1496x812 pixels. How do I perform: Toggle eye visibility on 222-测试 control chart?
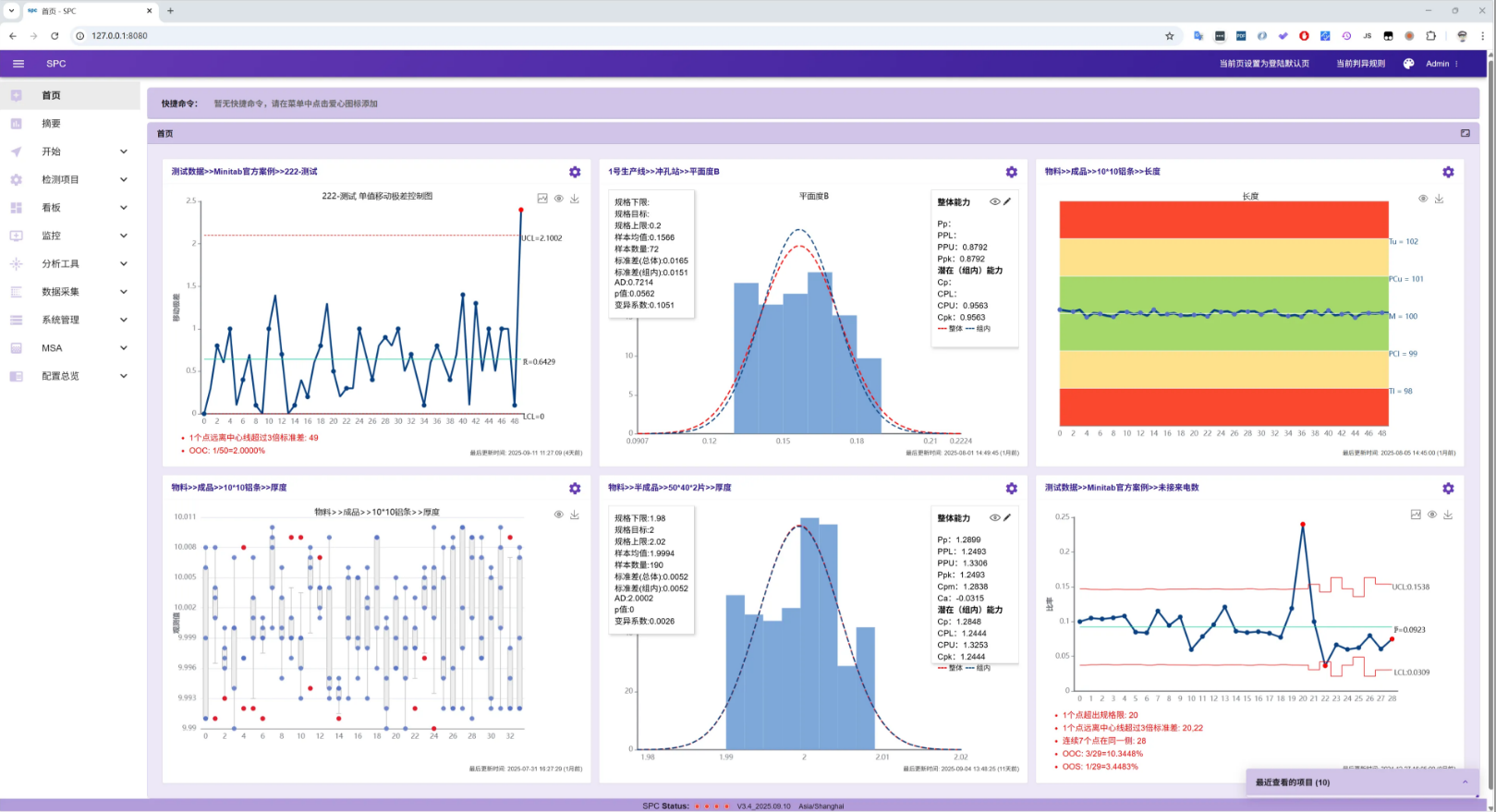click(559, 199)
